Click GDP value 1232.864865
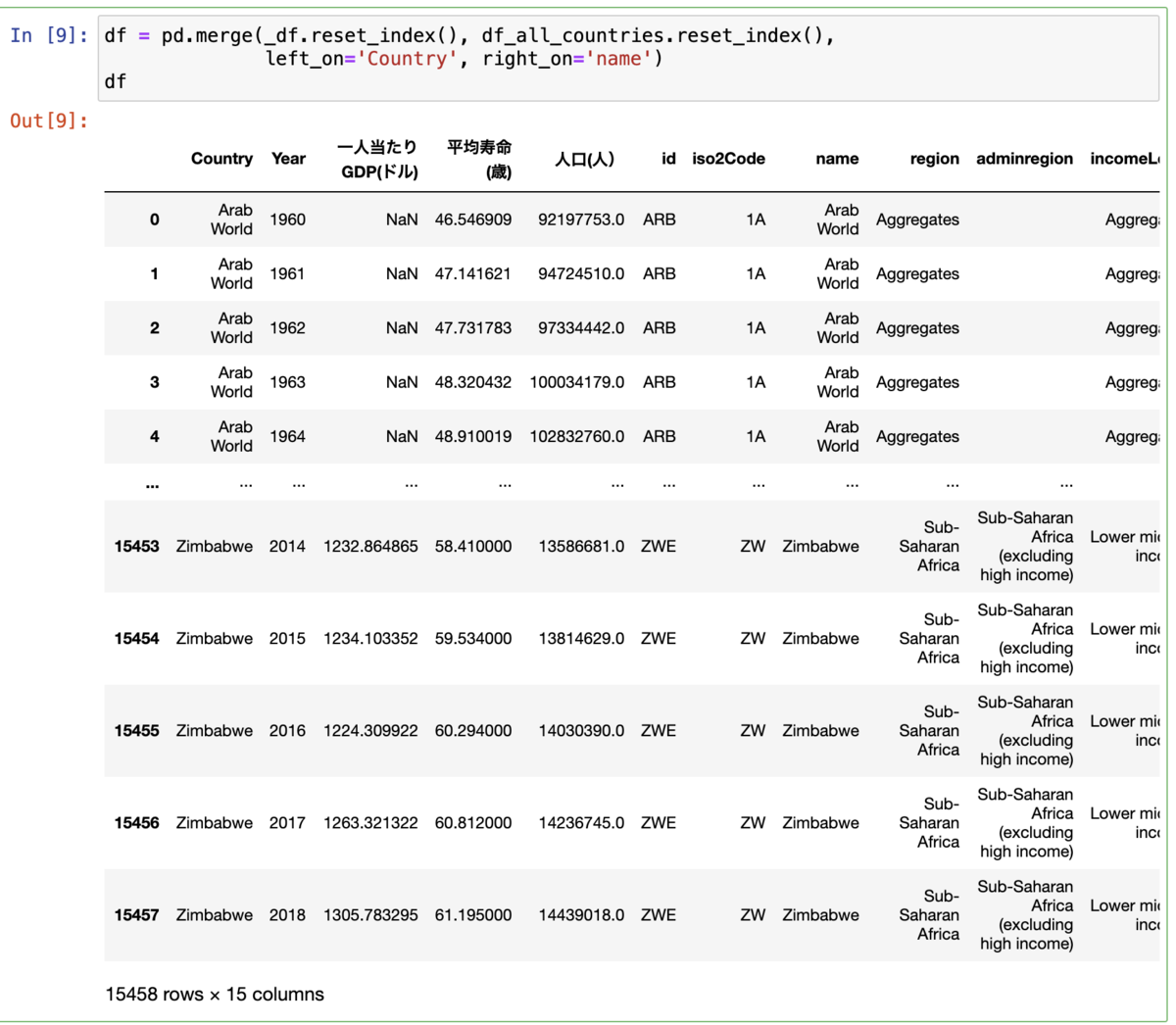The image size is (1176, 1025). [370, 547]
